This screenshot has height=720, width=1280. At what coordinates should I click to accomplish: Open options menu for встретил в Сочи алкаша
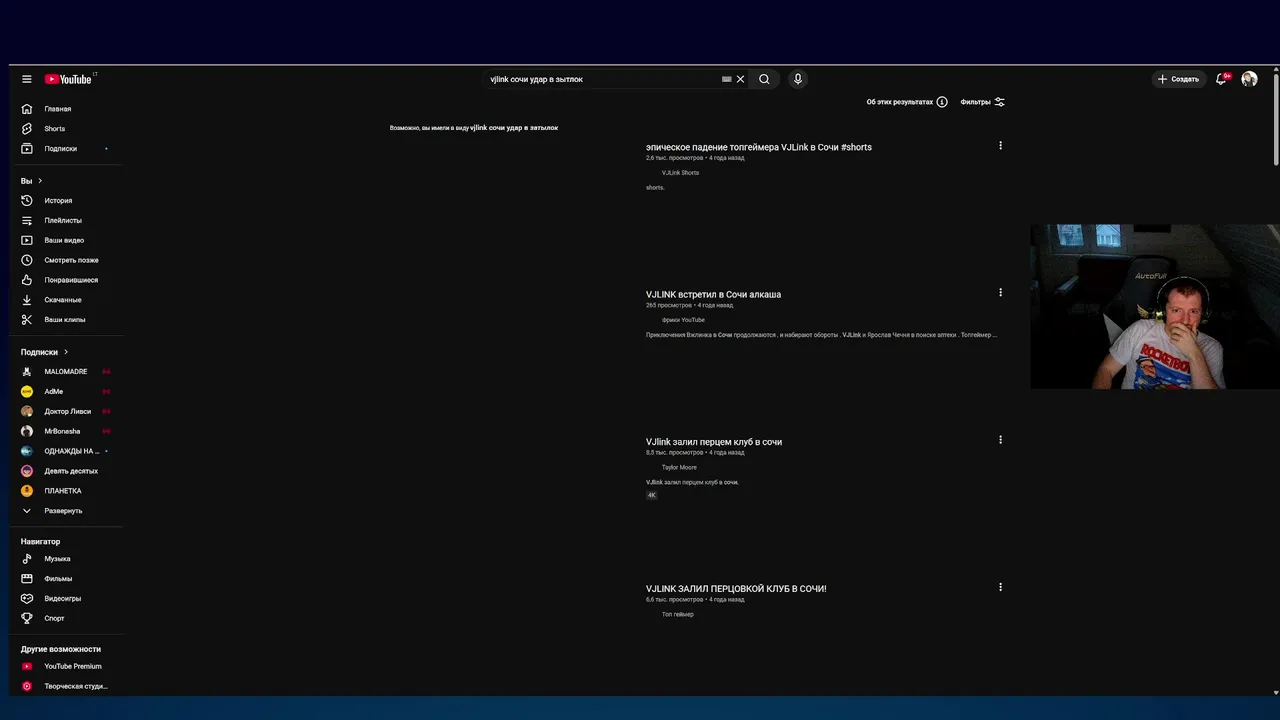1000,293
